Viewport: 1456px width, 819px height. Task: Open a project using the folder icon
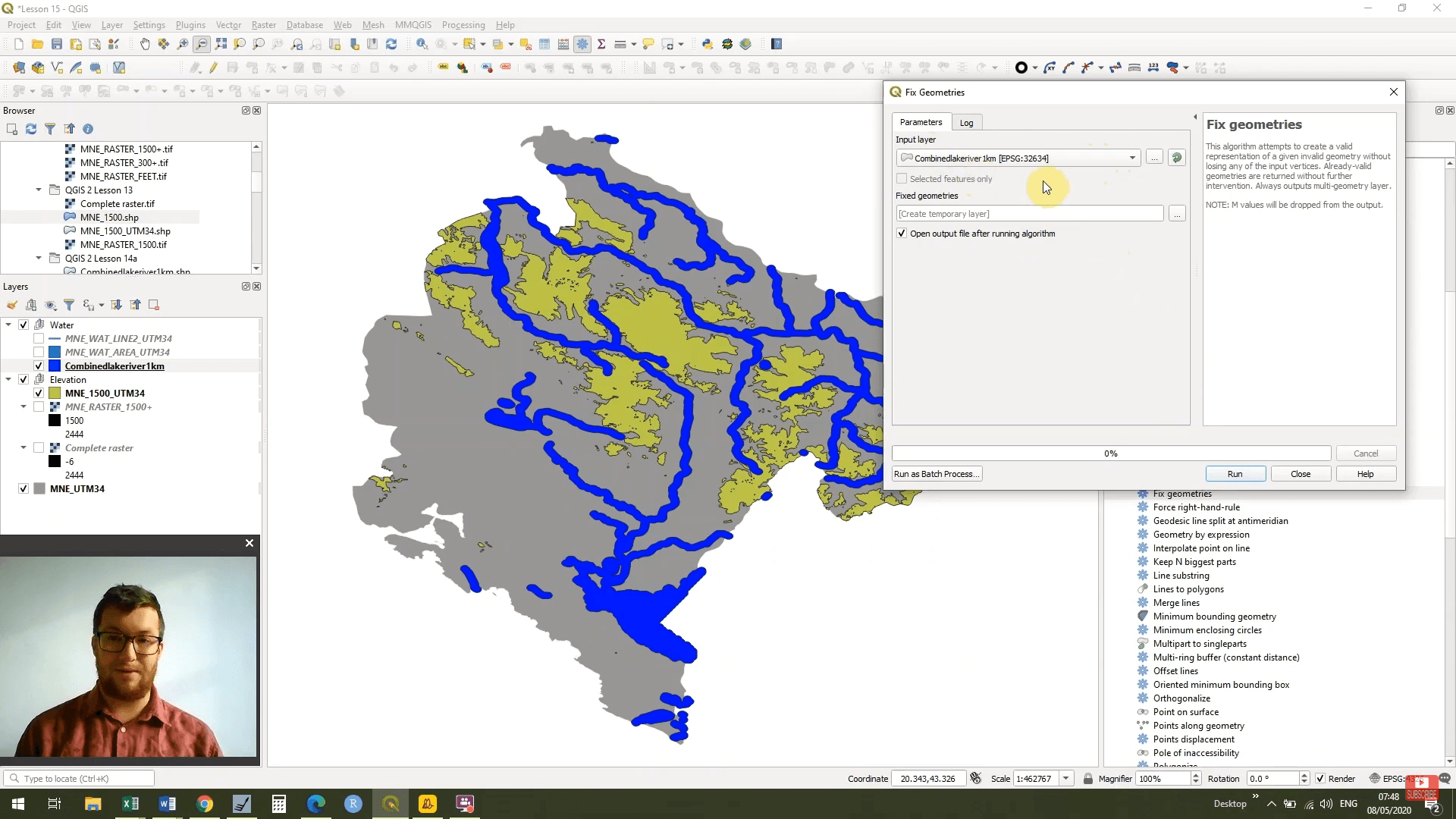(x=37, y=44)
